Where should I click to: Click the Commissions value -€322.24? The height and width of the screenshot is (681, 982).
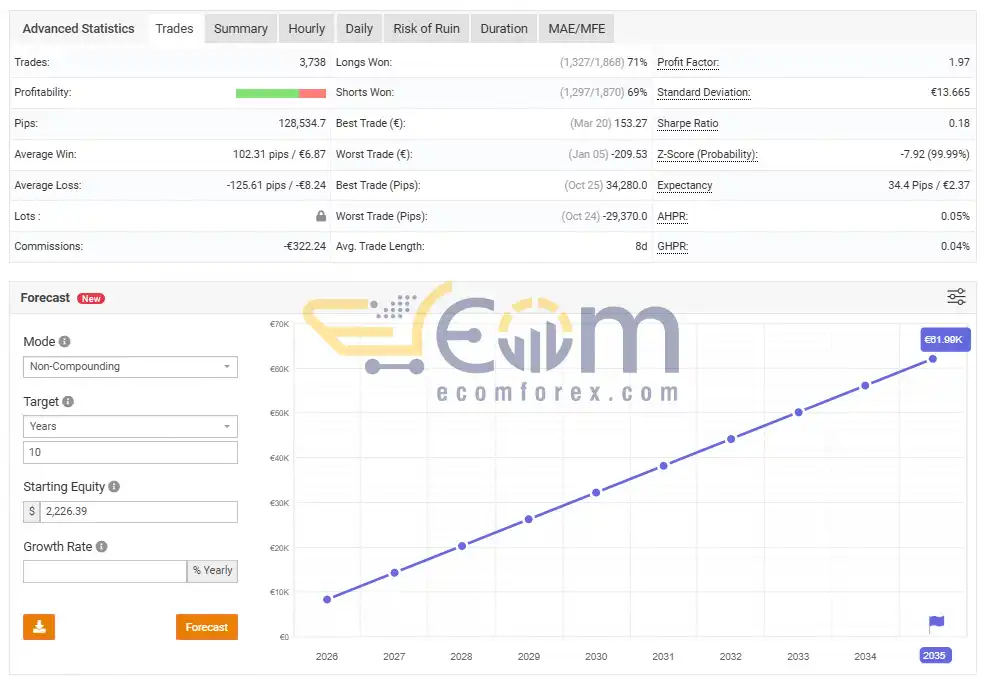click(x=305, y=246)
